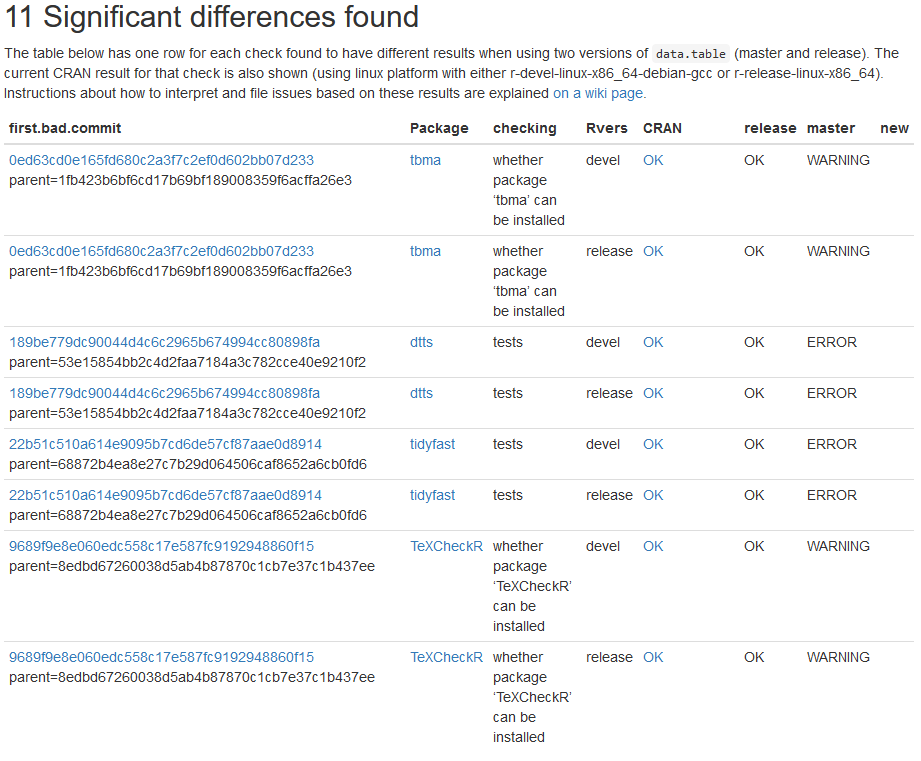Screen dimensions: 921x761
Task: Click dtts package link in devel row
Action: pos(421,342)
